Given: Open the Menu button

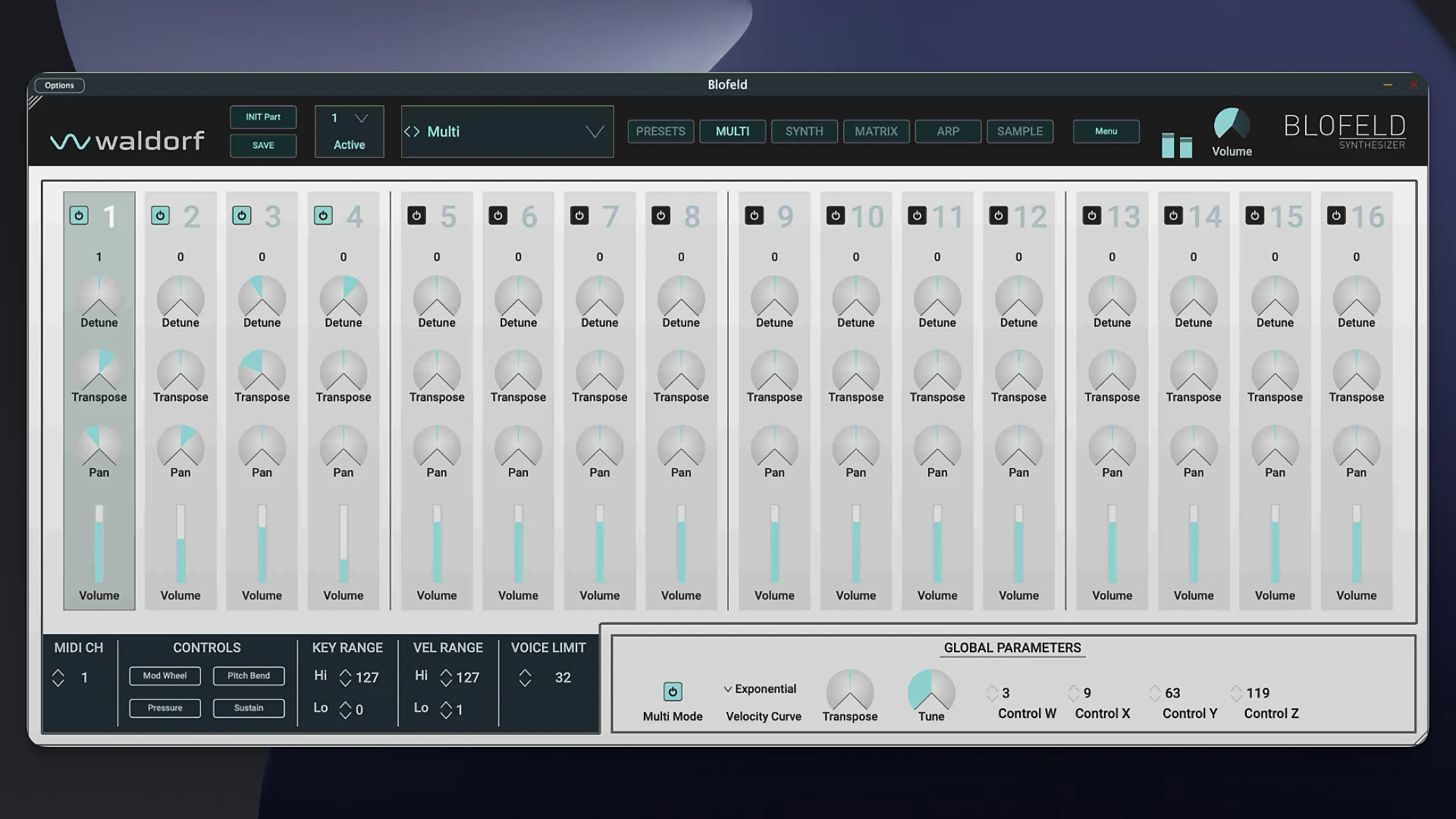Looking at the screenshot, I should (1106, 131).
